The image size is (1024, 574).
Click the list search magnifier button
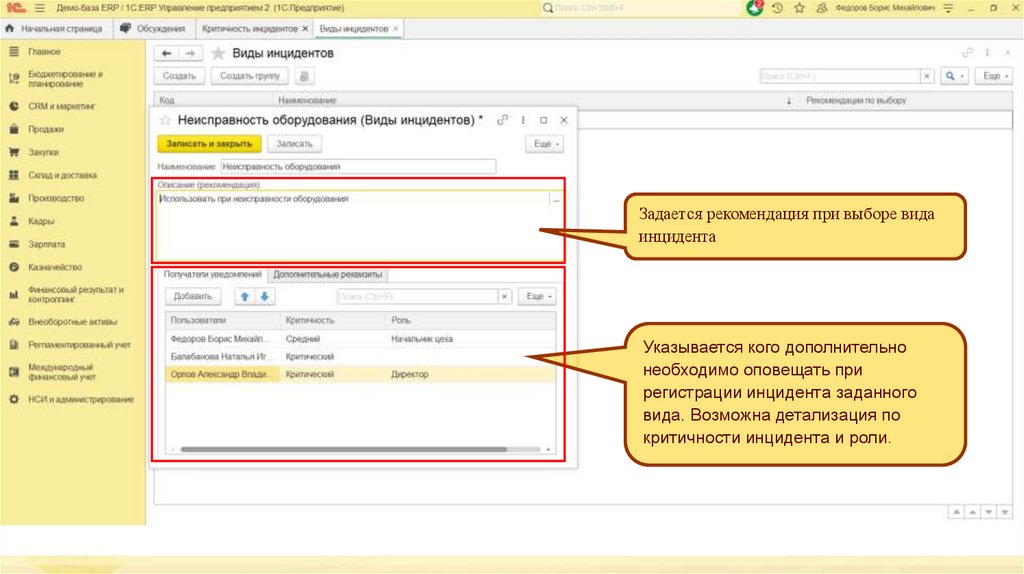[x=954, y=76]
